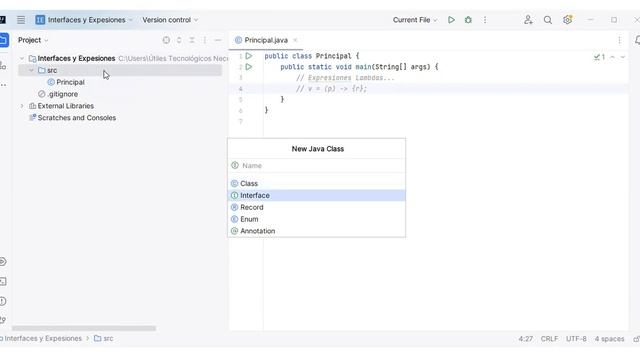This screenshot has height=360, width=640.
Task: Change UTF-8 encoding in status bar
Action: tap(576, 339)
